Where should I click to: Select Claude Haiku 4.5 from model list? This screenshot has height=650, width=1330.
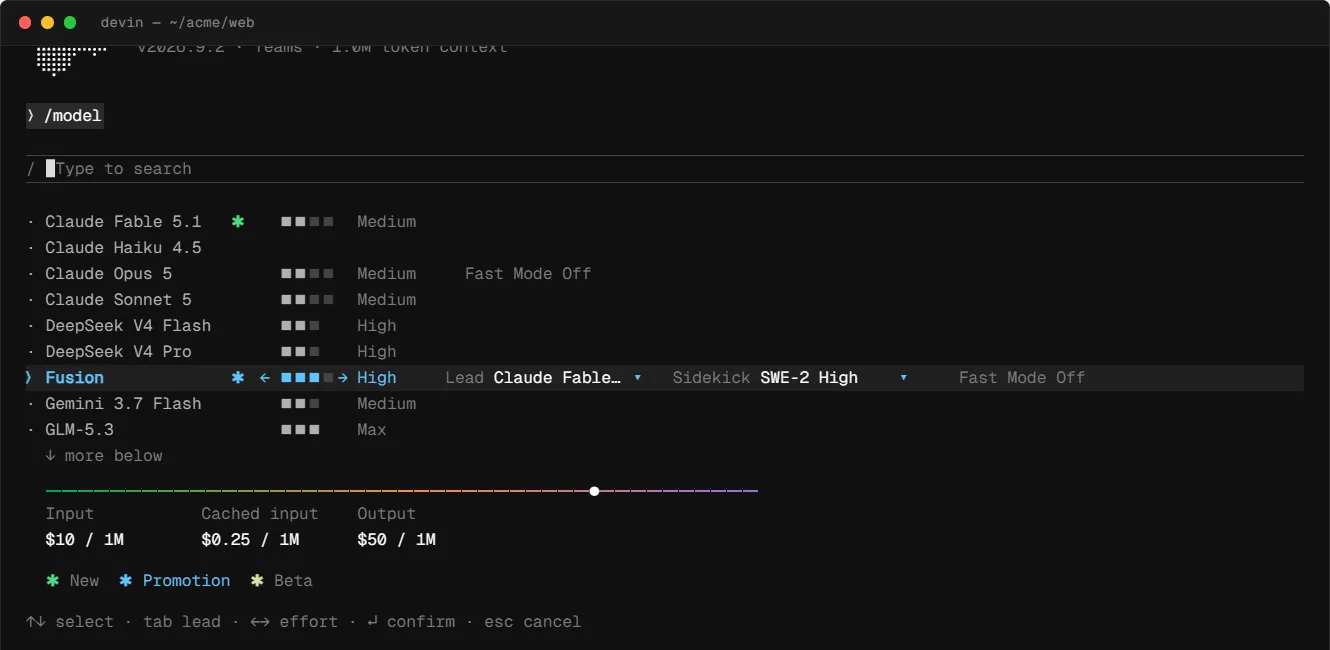click(123, 247)
